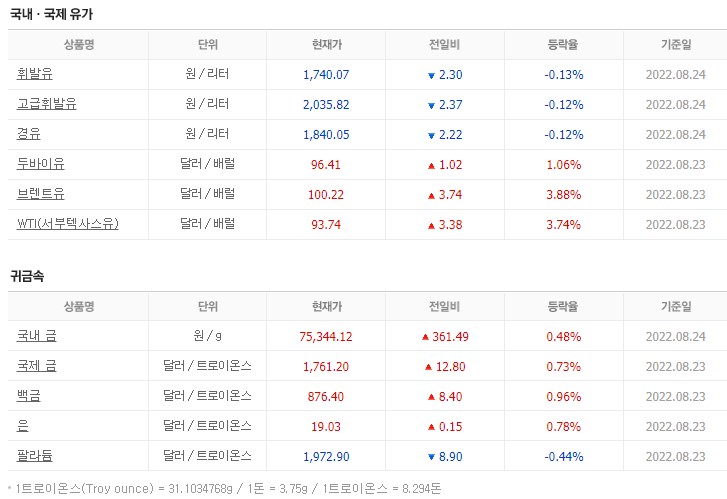Click the up arrow beside 3.74 for 브렌트유

pos(431,196)
